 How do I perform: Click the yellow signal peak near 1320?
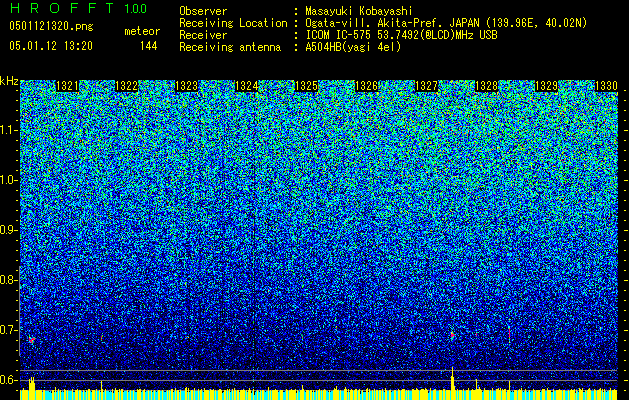32,384
